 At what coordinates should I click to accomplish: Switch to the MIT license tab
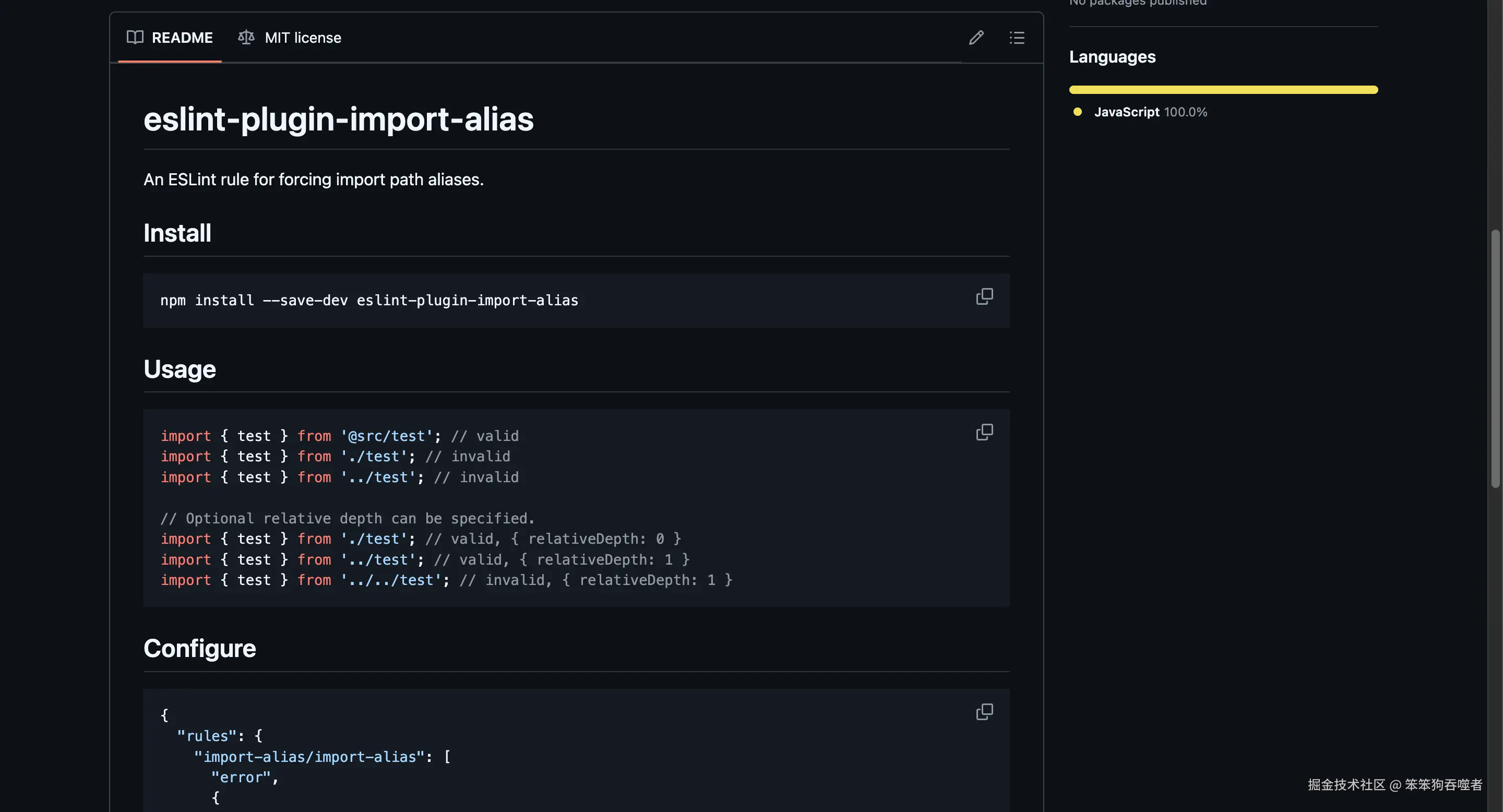pyautogui.click(x=302, y=38)
